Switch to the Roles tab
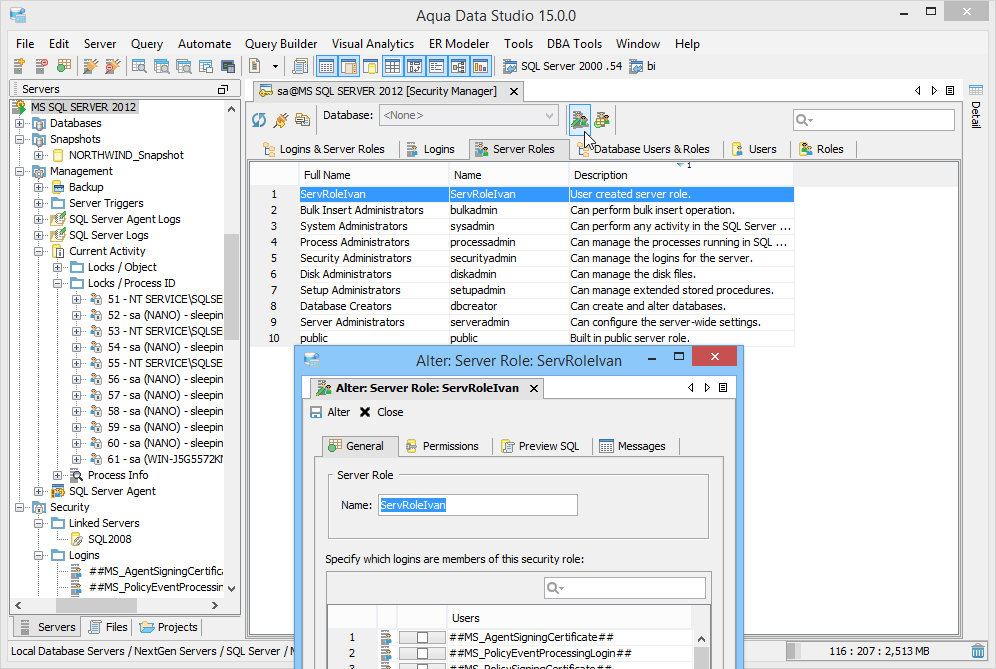This screenshot has height=669, width=996. pos(823,149)
